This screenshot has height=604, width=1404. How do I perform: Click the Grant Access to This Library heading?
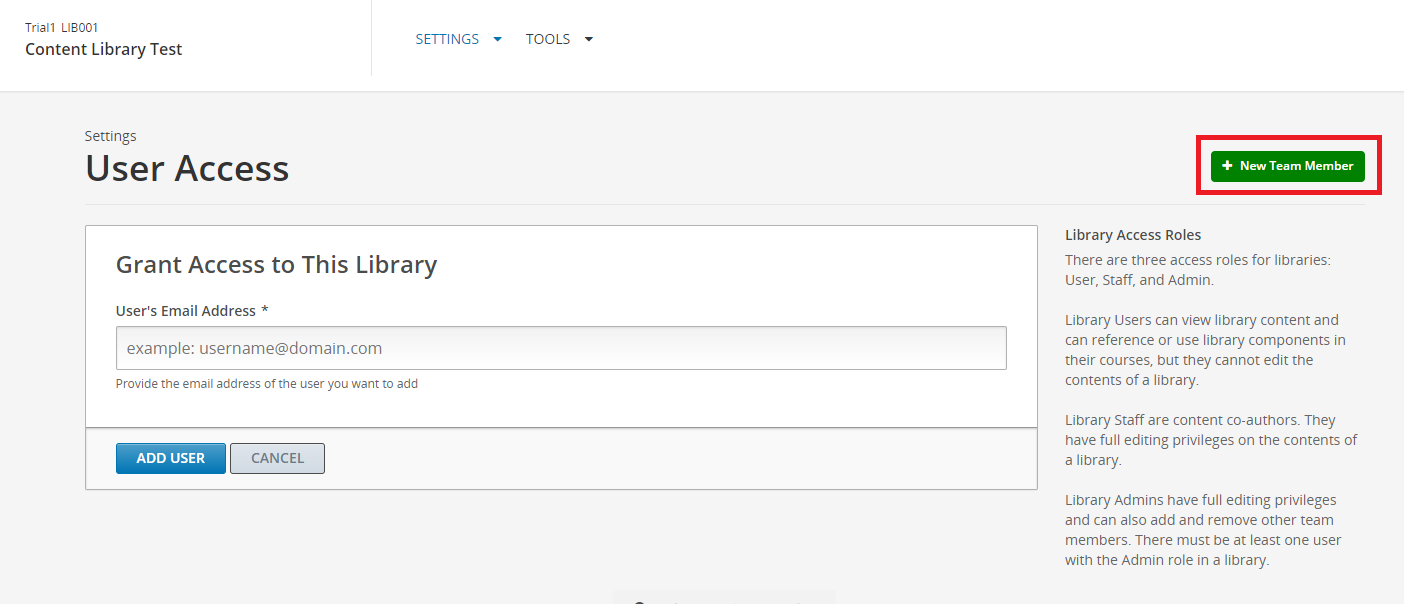276,264
